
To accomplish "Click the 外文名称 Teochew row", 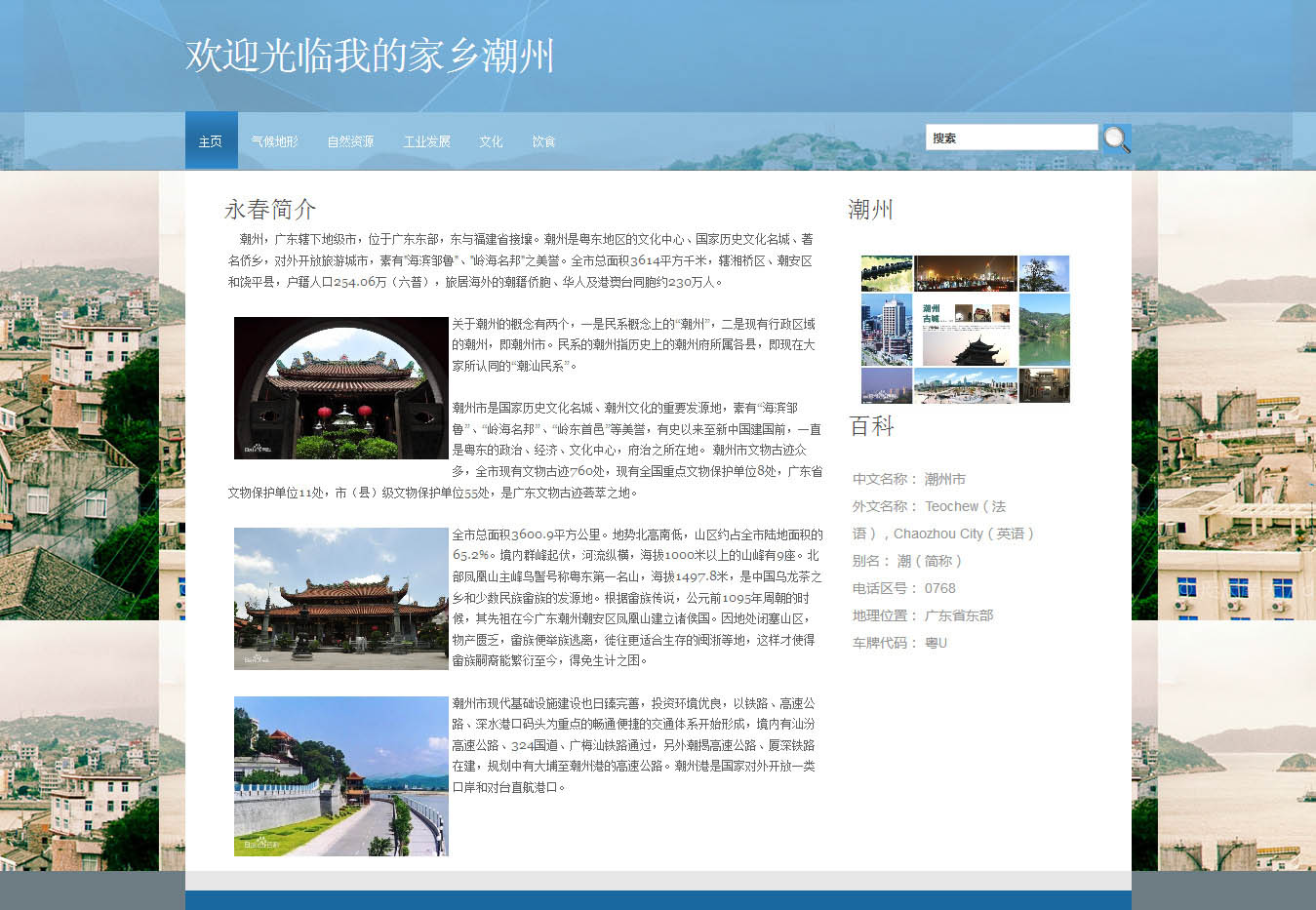I will click(942, 520).
